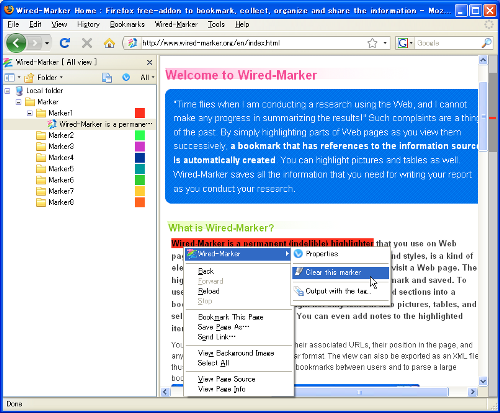This screenshot has width=500, height=413.
Task: Collapse the Local folder tree node
Action: (7, 91)
